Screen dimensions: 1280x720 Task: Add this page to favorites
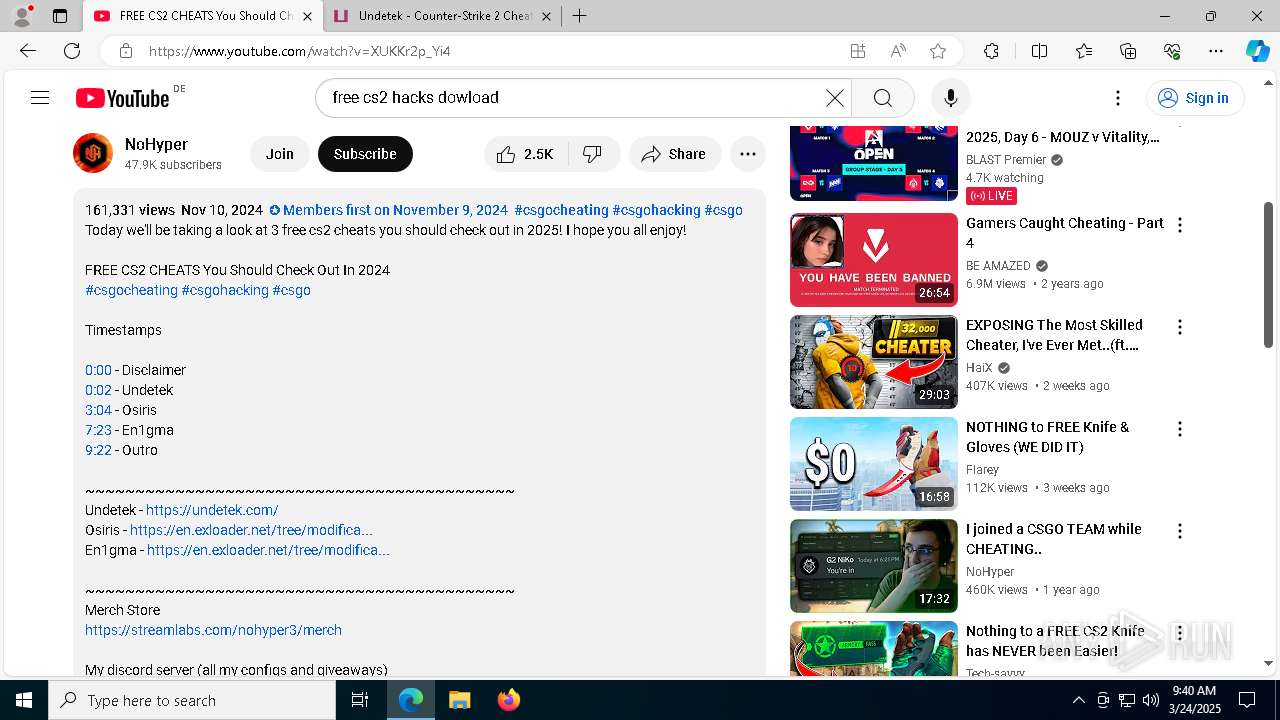pyautogui.click(x=938, y=51)
